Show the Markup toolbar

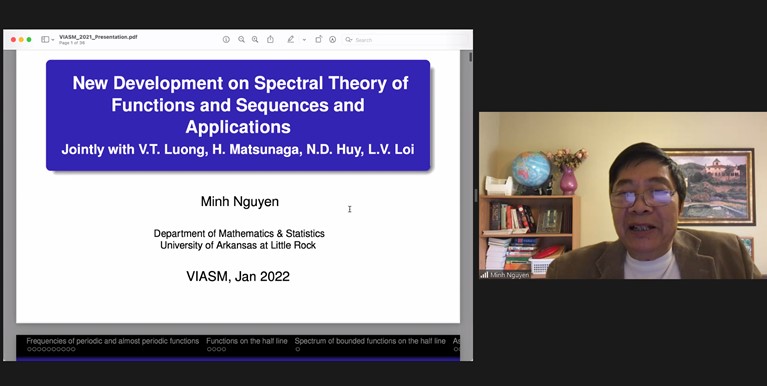(x=333, y=40)
